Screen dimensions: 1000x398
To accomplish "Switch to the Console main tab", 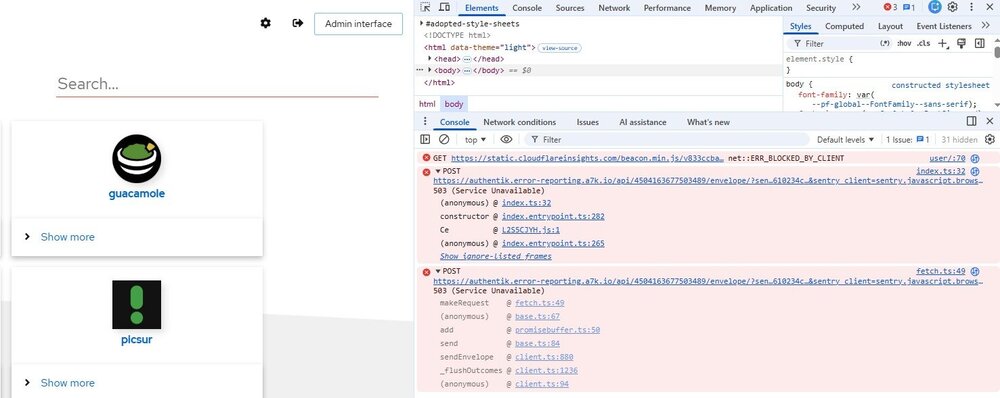I will 527,8.
